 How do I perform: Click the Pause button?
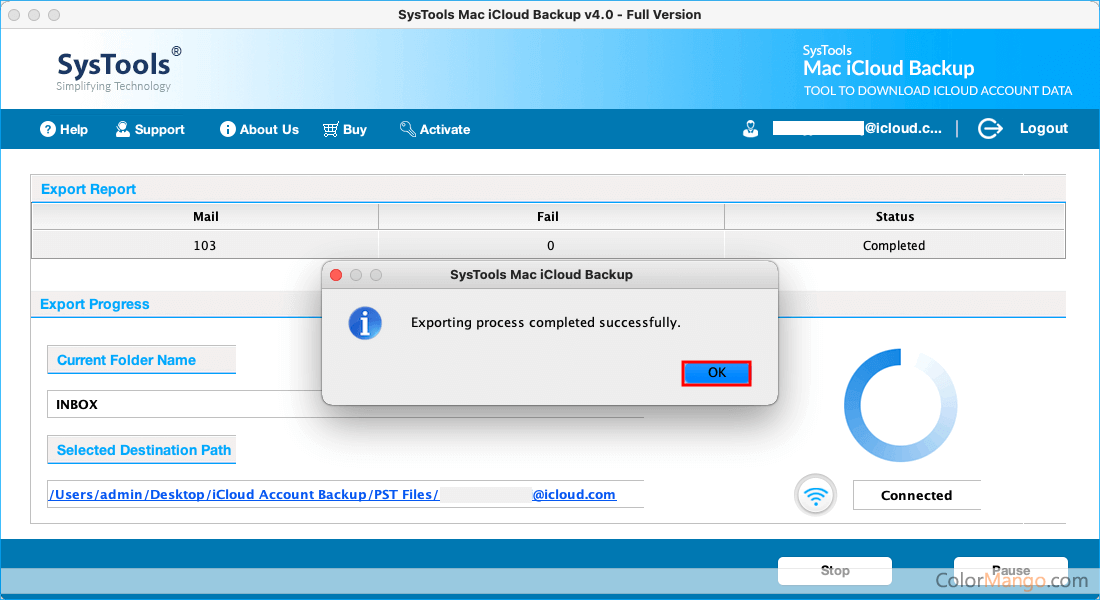(1011, 571)
